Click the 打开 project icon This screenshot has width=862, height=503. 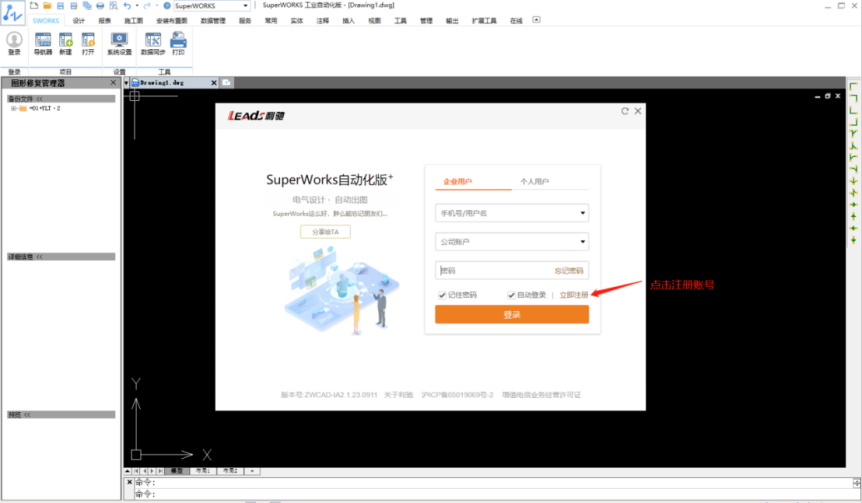point(88,41)
